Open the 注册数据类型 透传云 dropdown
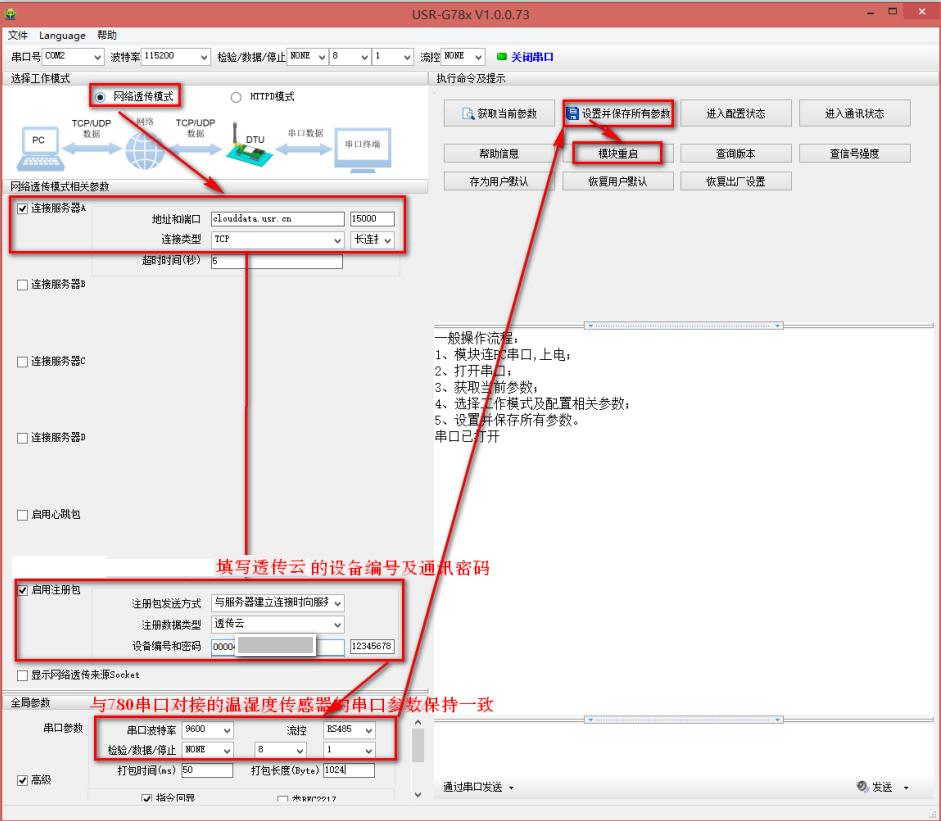 pos(277,624)
